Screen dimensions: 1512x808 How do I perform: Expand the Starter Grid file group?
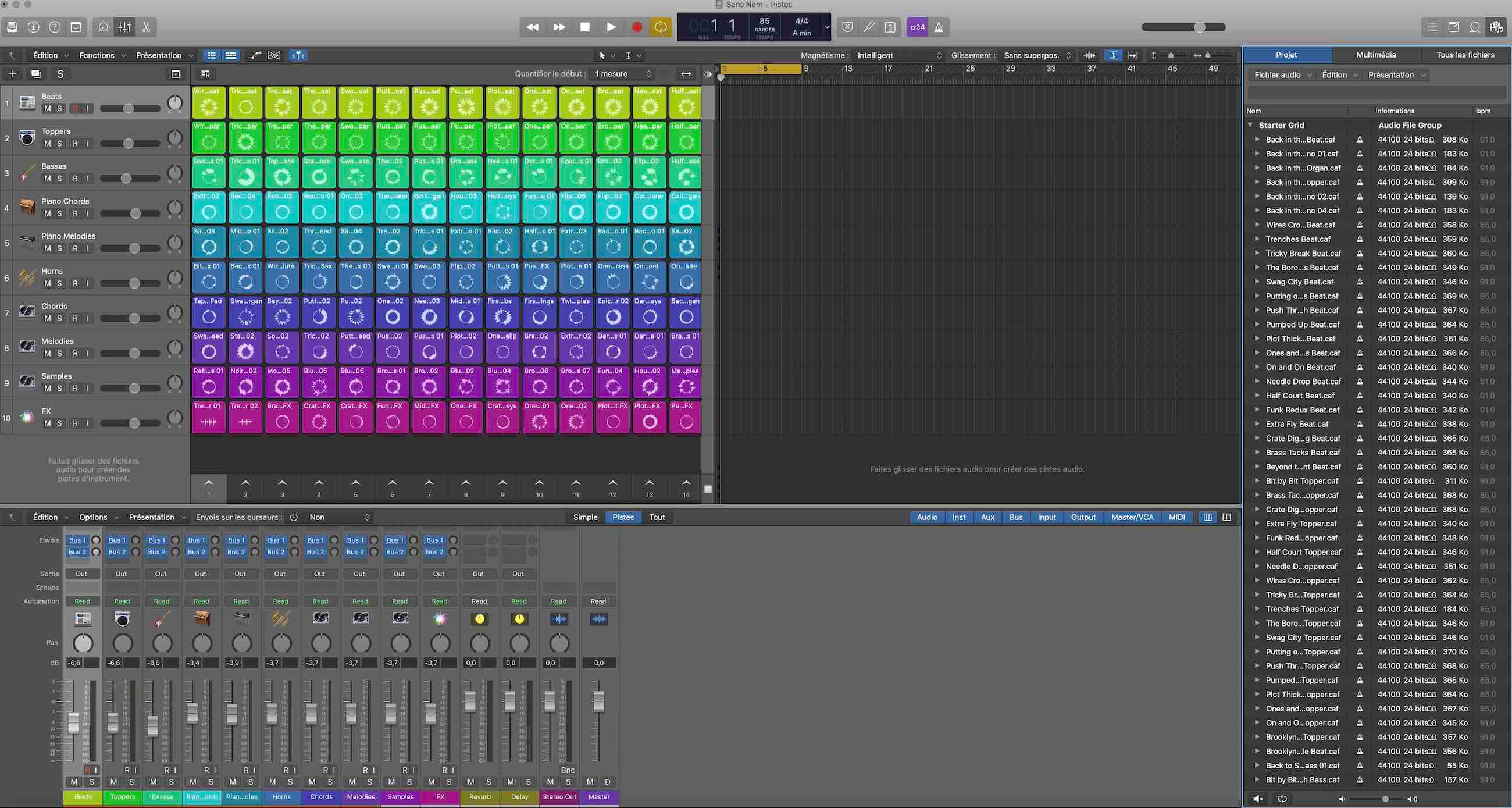coord(1250,125)
